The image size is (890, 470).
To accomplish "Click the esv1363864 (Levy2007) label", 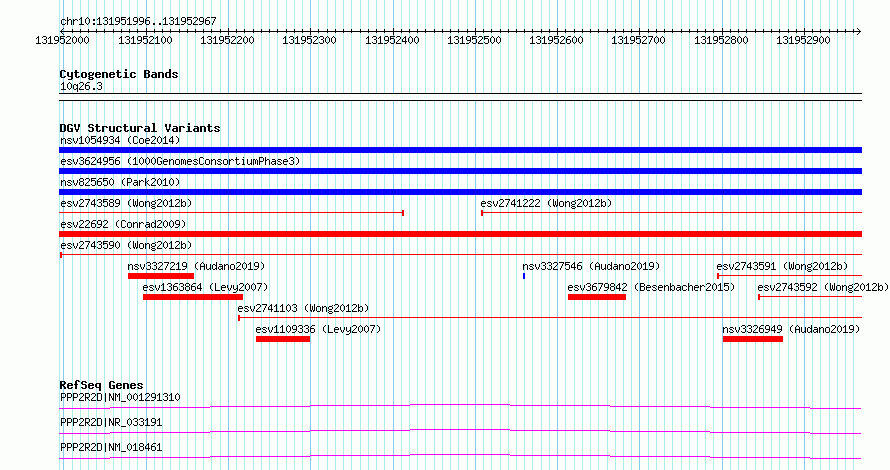I will point(205,287).
